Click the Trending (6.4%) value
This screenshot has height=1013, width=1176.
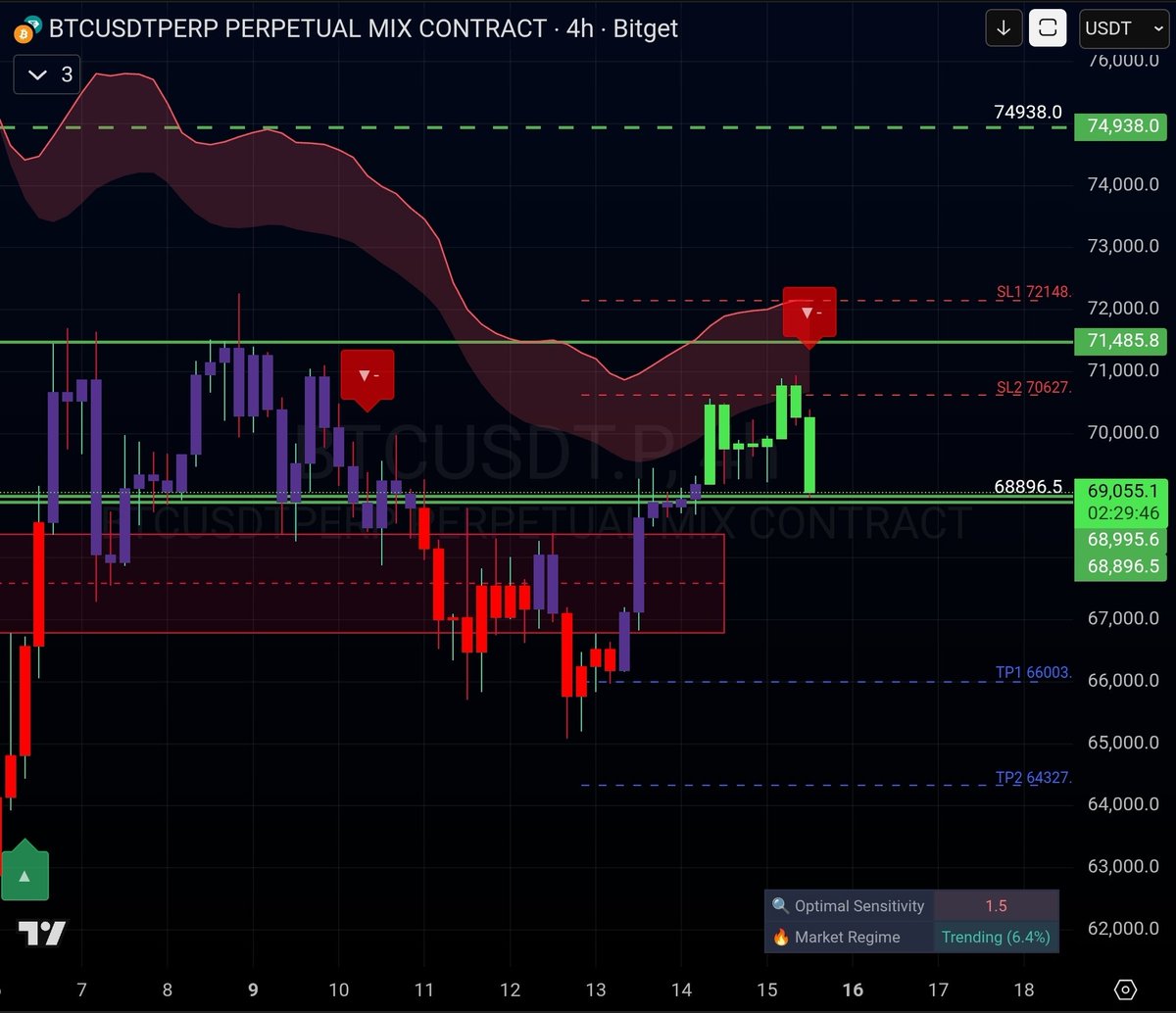coord(996,938)
